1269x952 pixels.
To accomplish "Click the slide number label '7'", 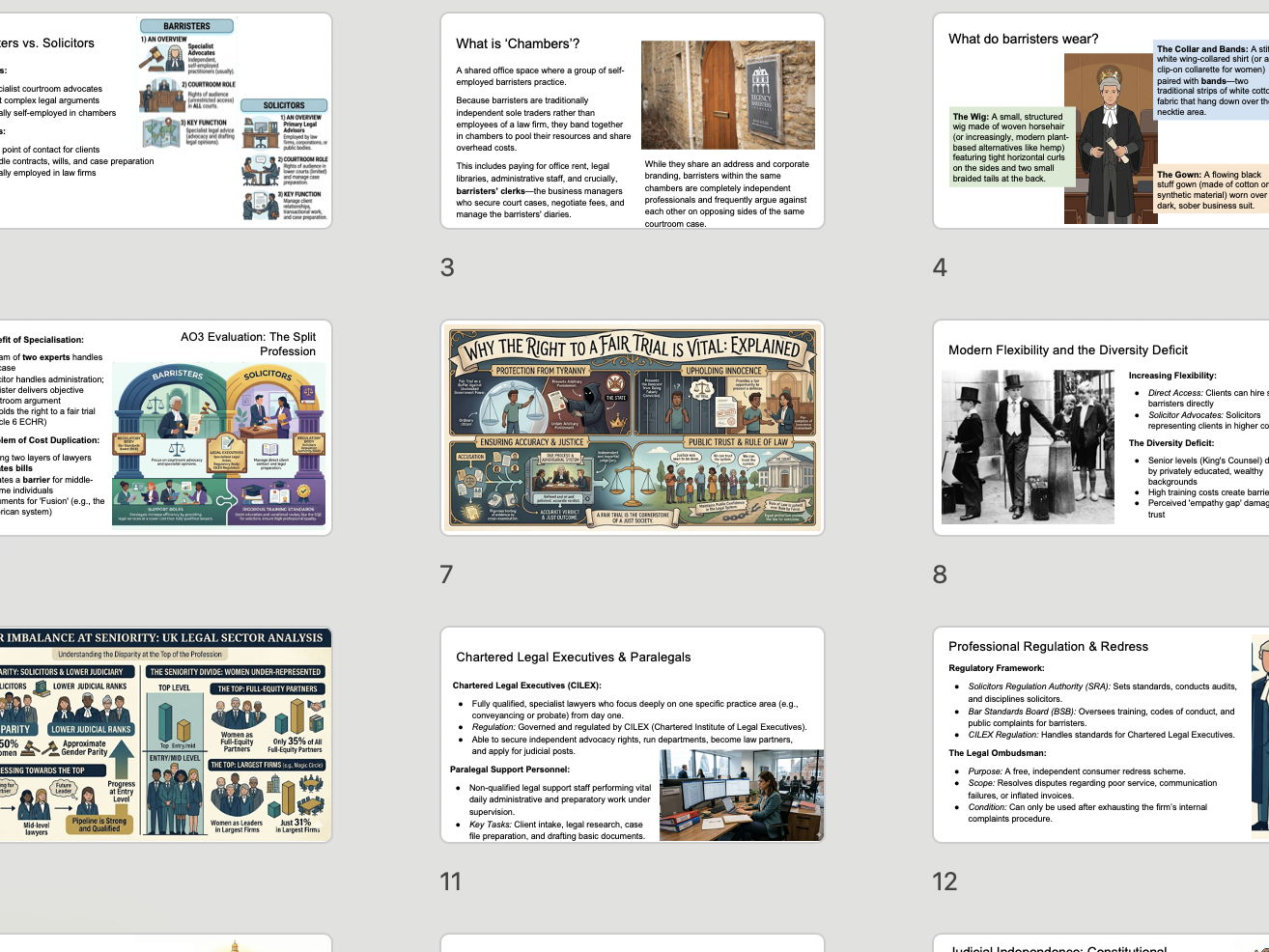I will point(446,574).
